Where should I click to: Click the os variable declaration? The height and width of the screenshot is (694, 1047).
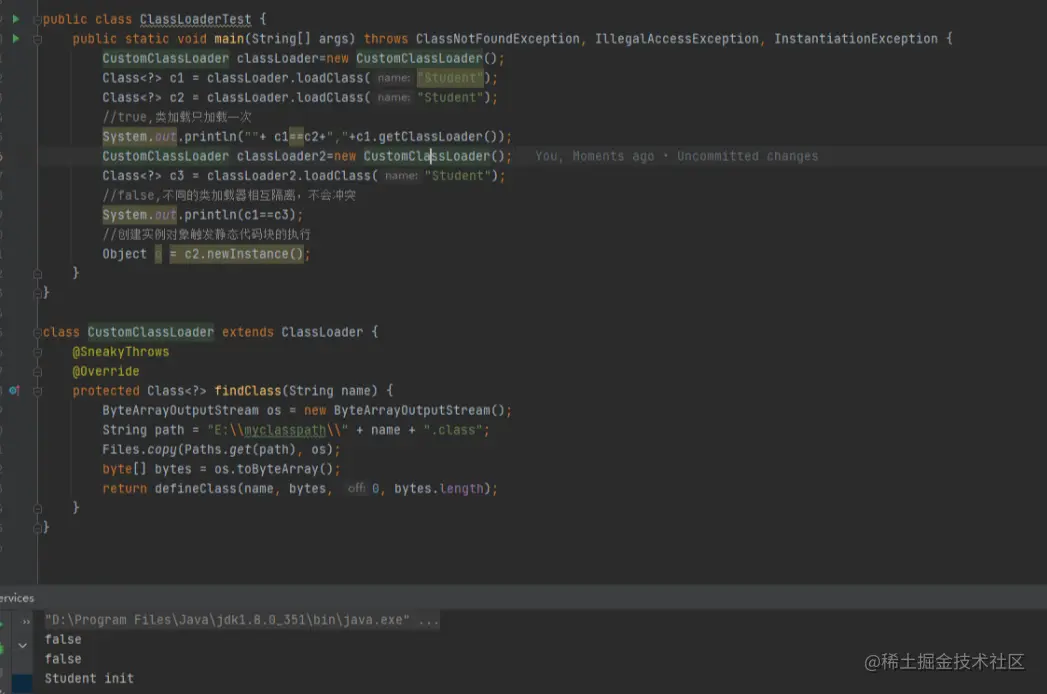(x=274, y=410)
